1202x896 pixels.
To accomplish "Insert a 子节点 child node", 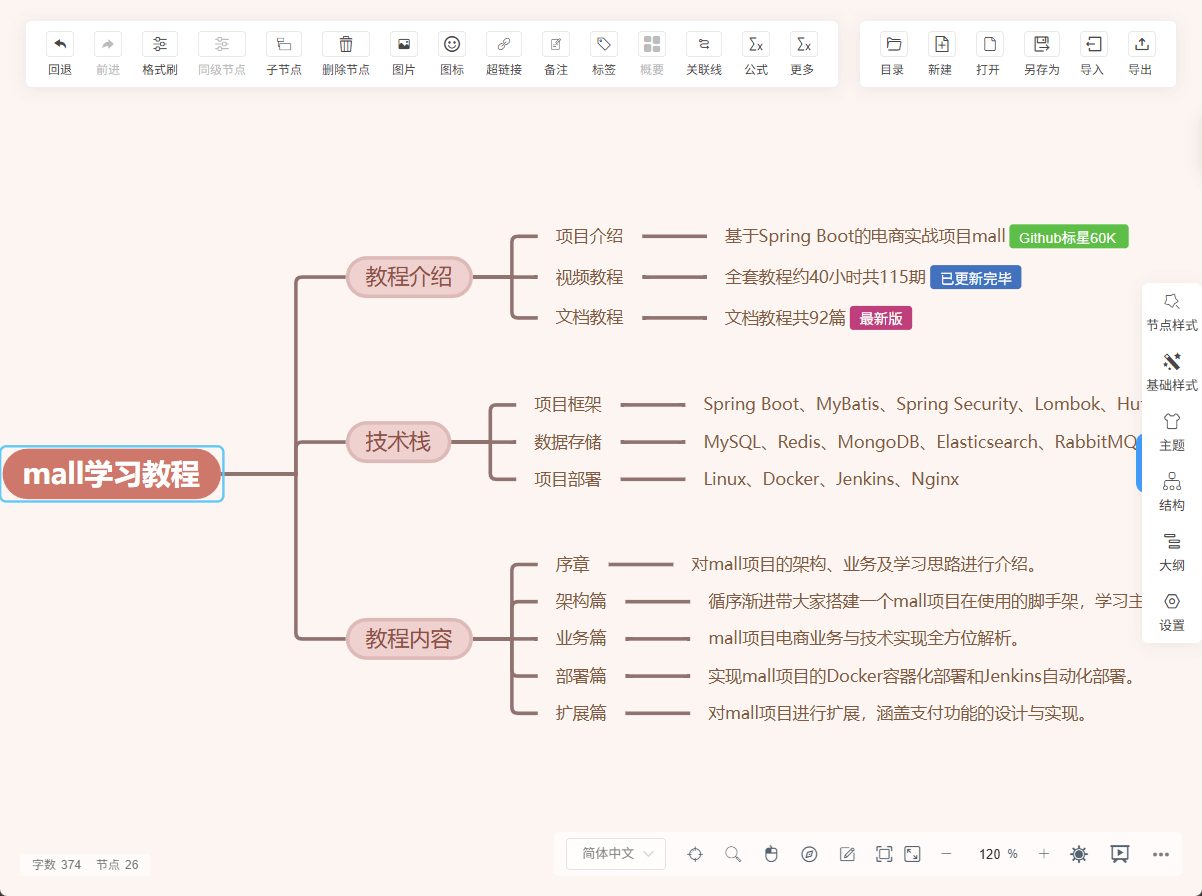I will (284, 45).
